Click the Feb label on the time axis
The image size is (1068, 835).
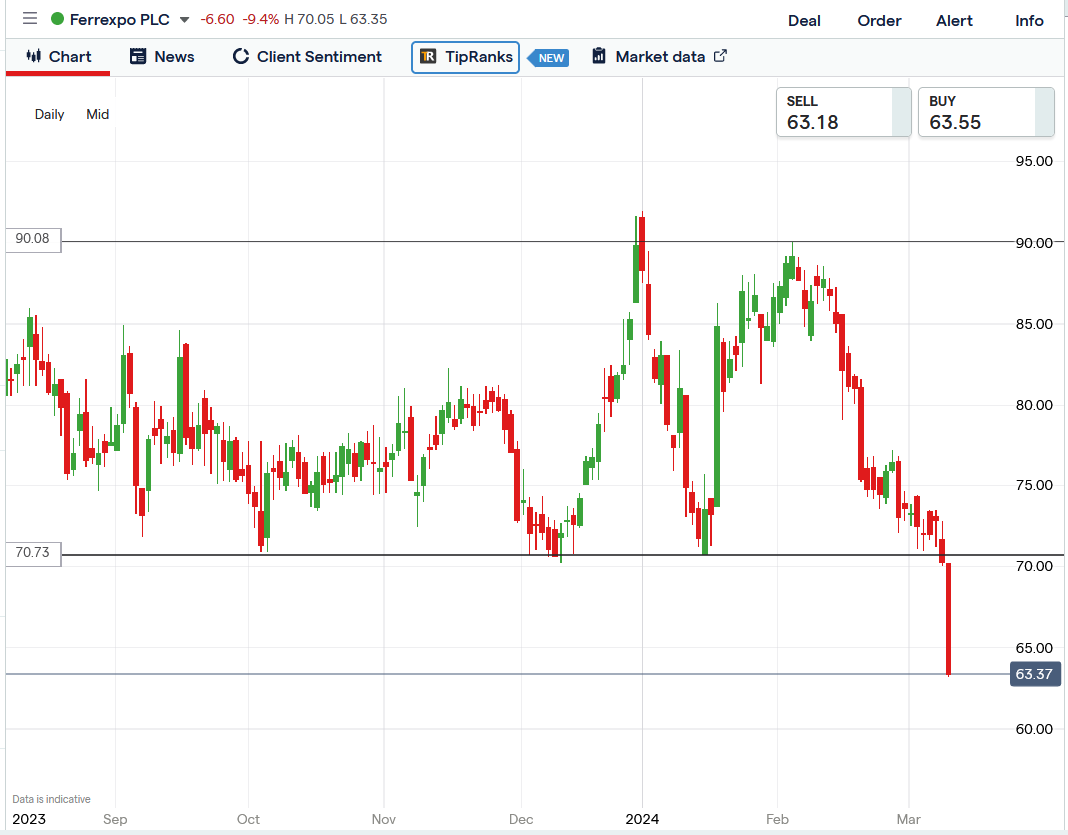(x=777, y=819)
